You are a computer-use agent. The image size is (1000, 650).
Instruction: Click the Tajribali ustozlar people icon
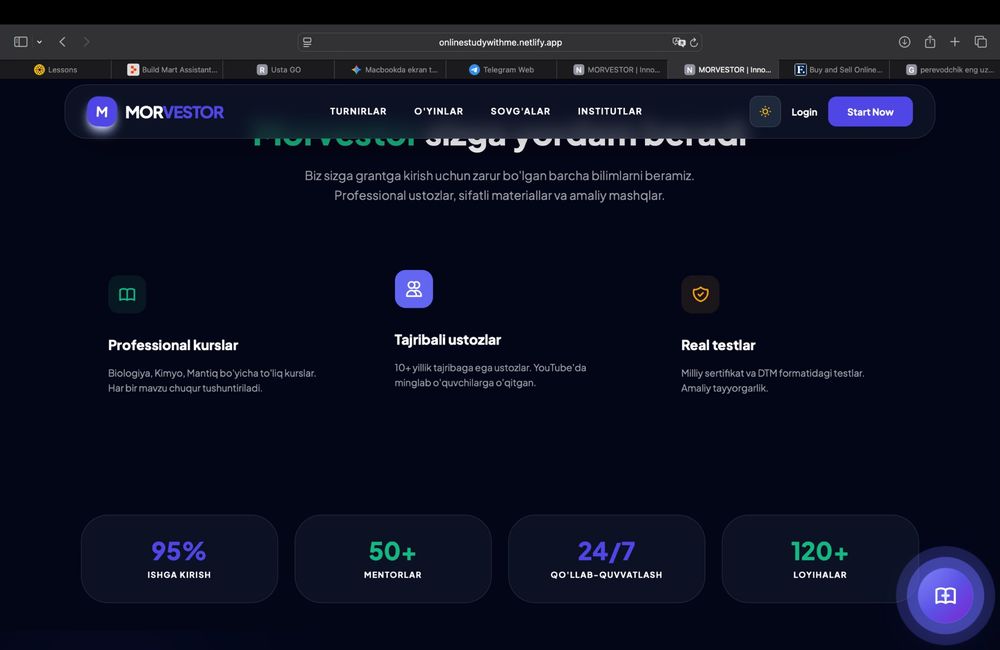[x=414, y=289]
